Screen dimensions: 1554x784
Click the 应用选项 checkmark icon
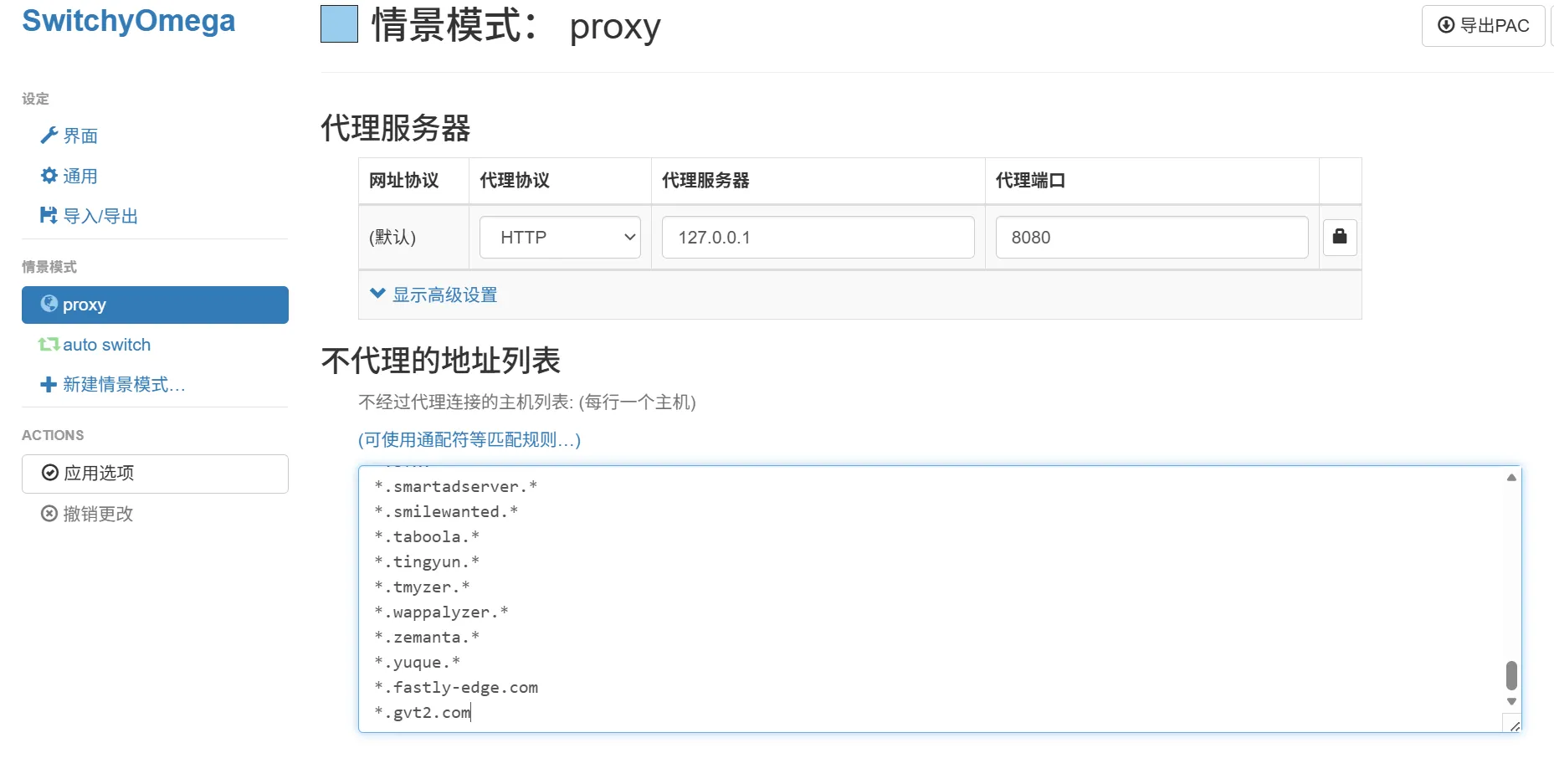(x=49, y=473)
